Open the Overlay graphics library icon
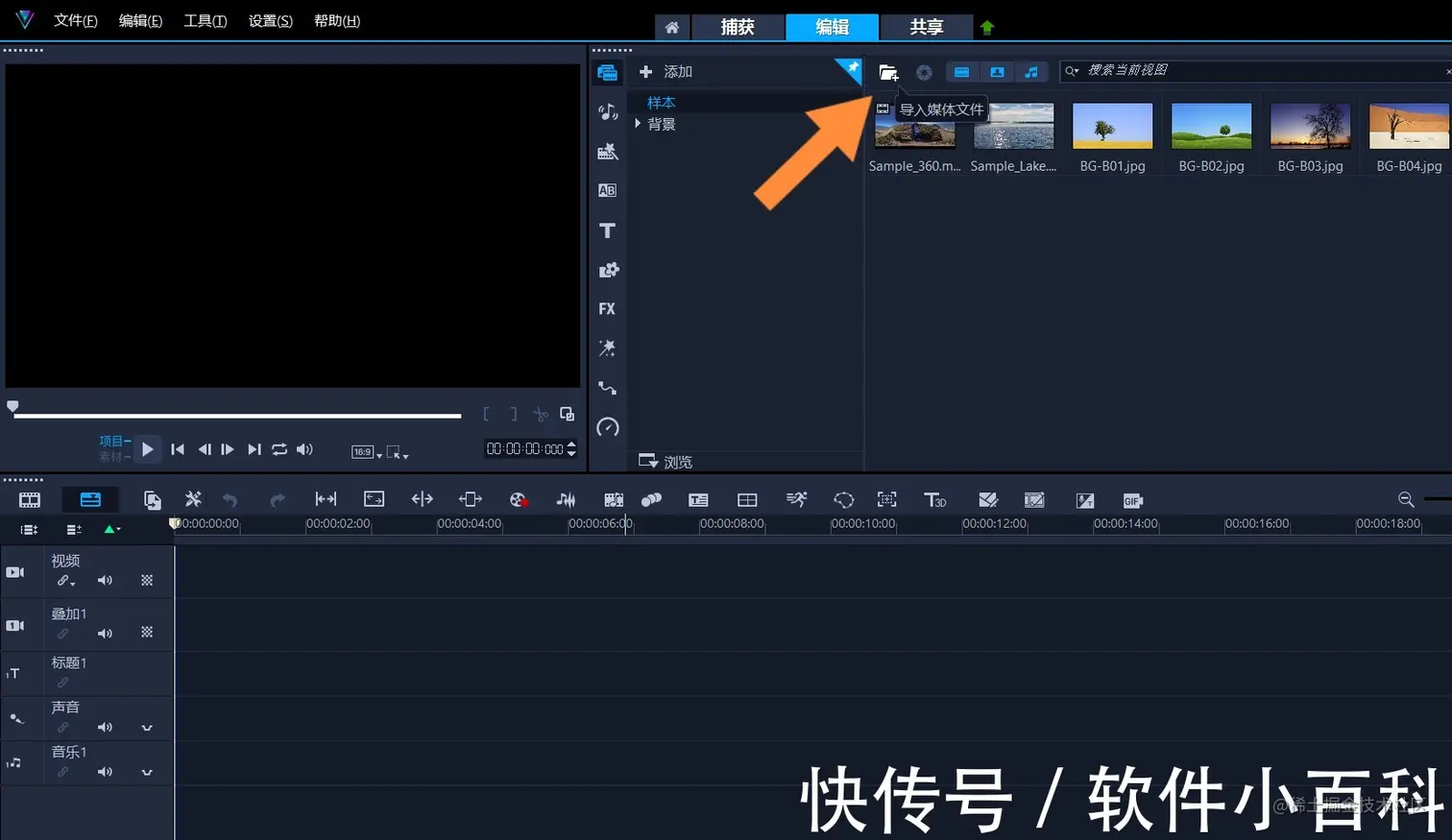This screenshot has height=840, width=1452. 608,270
